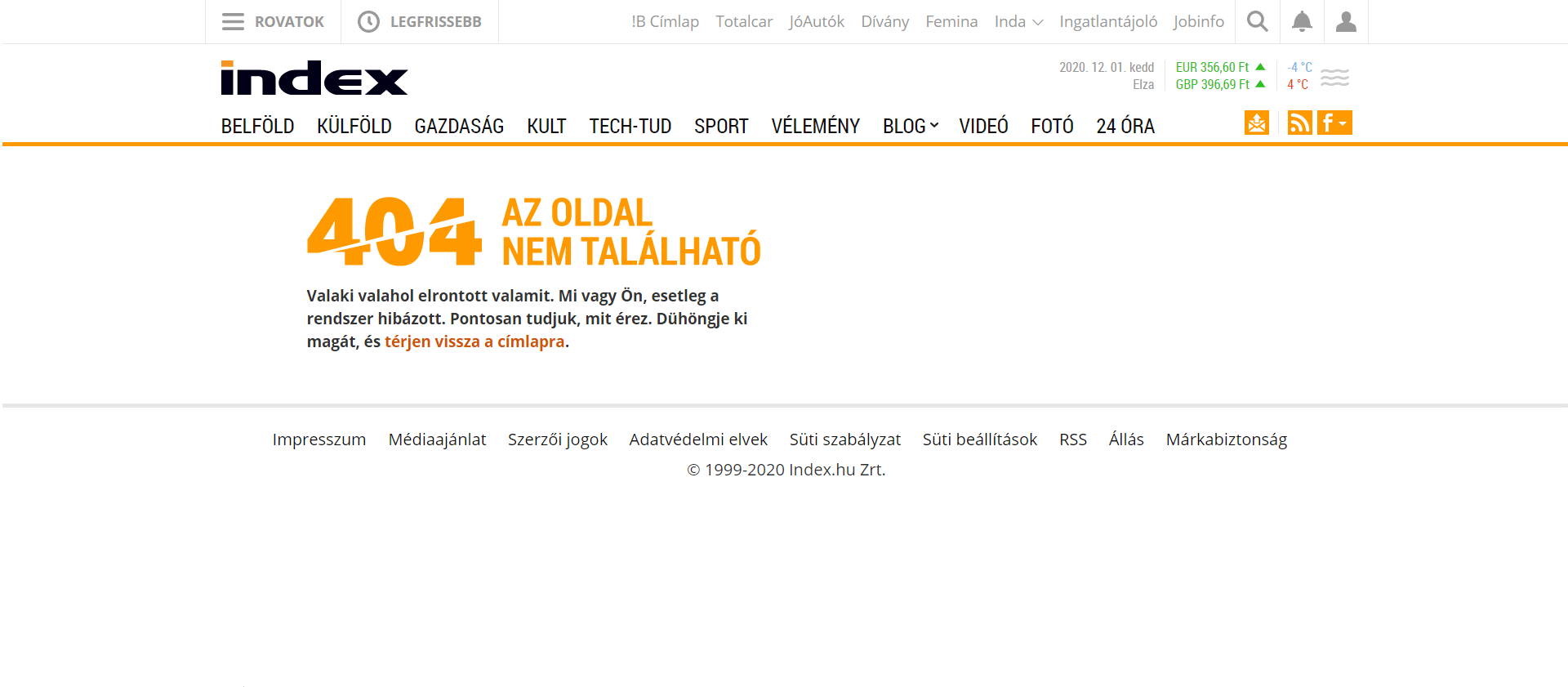Click the notifications bell icon

[1302, 22]
